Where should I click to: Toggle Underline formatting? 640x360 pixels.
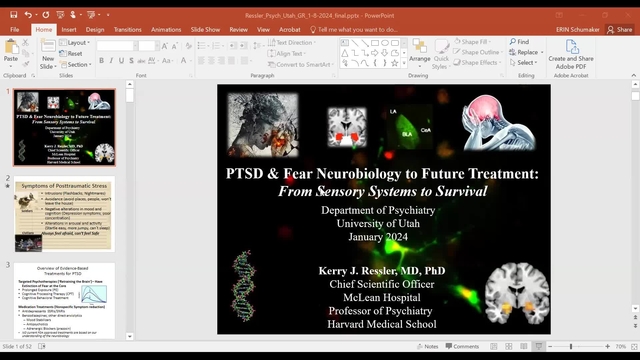coord(121,61)
